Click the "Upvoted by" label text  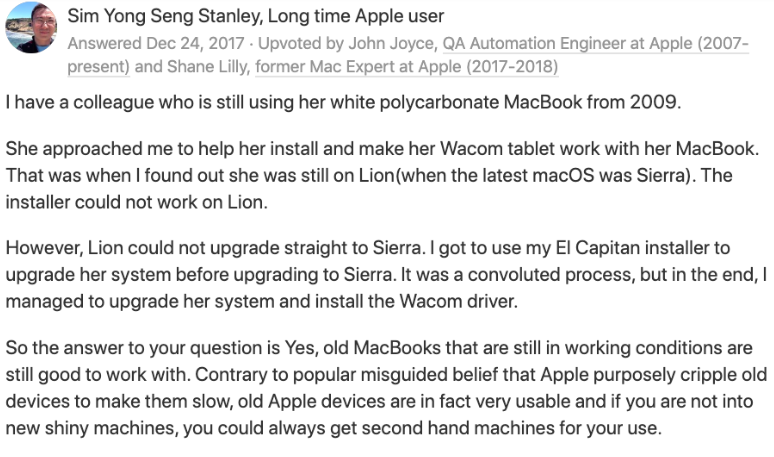click(301, 43)
